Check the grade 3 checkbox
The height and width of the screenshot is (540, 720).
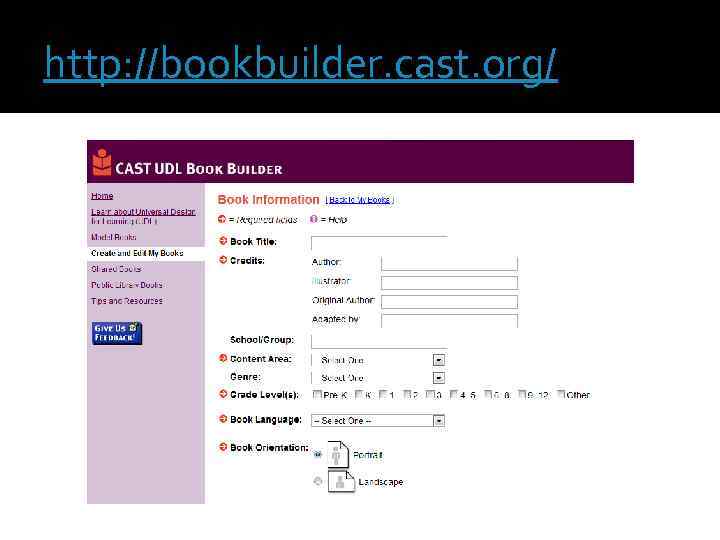[430, 394]
